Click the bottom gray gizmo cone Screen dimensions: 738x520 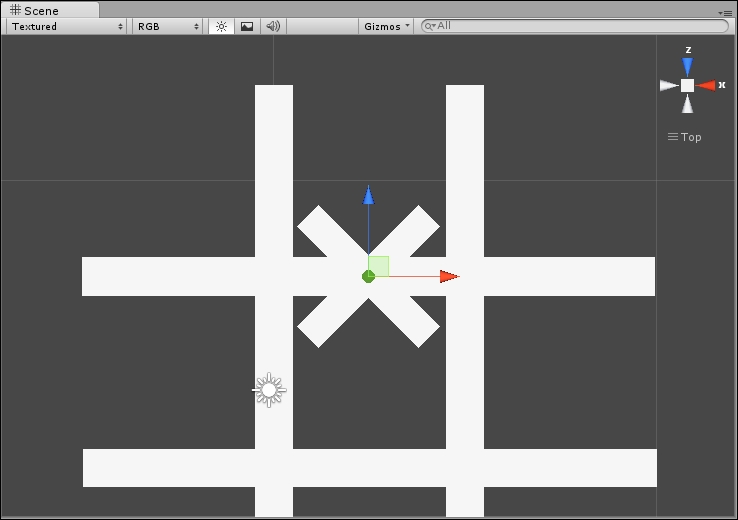(688, 104)
